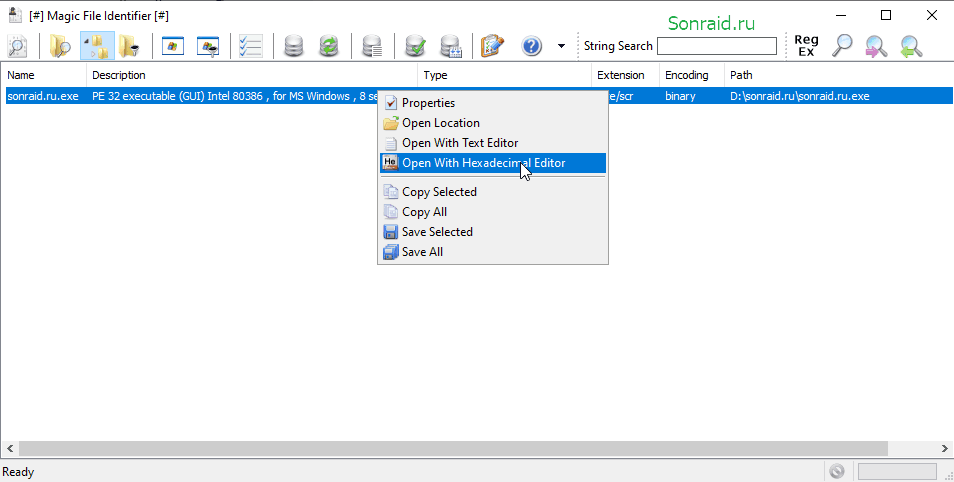Image resolution: width=954 pixels, height=482 pixels.
Task: Click the blue help question mark icon
Action: pos(532,46)
